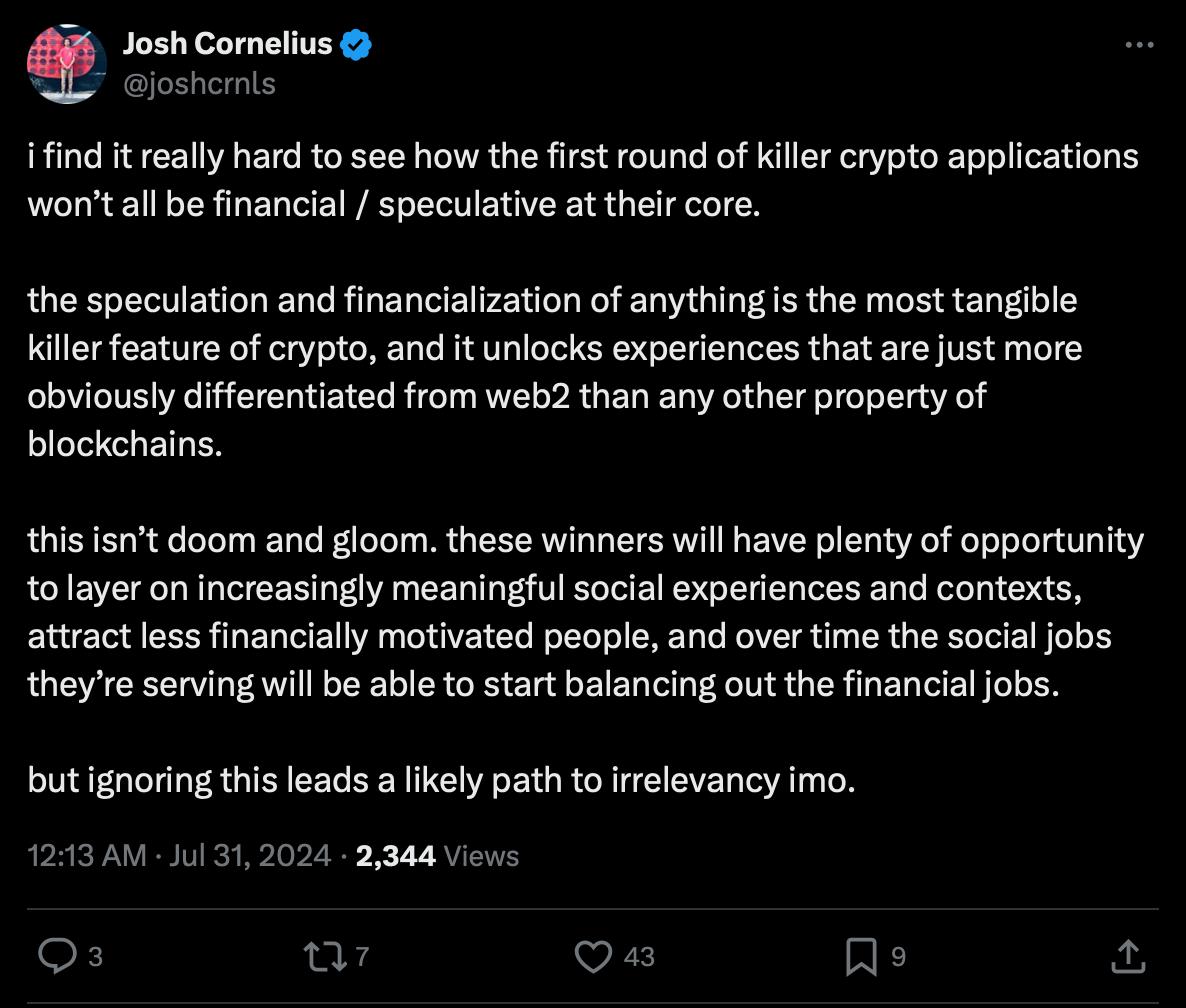Click the last line about irrelevancy imo
The height and width of the screenshot is (1008, 1186).
click(x=441, y=780)
